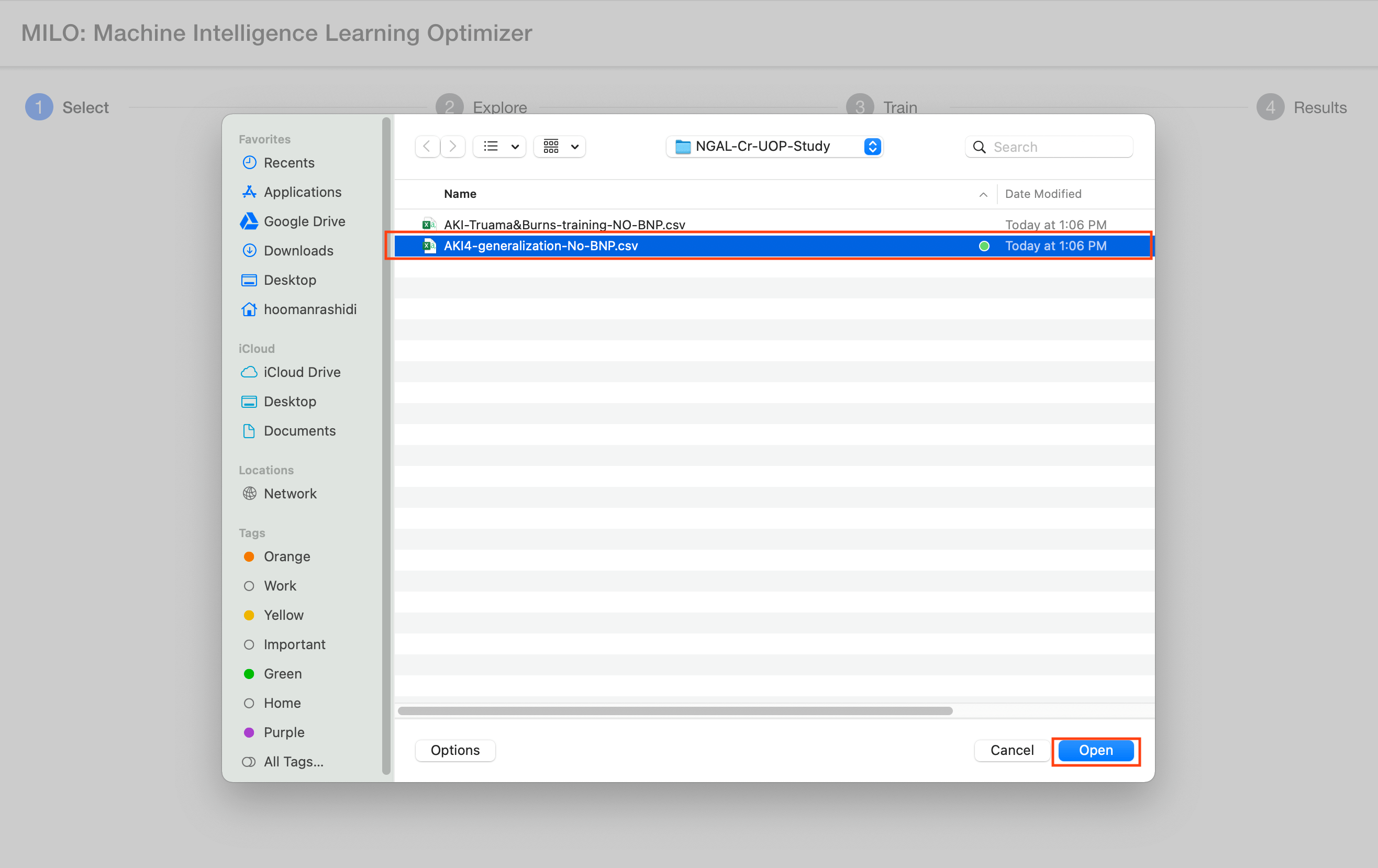Click the Results step in MILO window
This screenshot has width=1378, height=868.
click(x=1302, y=107)
